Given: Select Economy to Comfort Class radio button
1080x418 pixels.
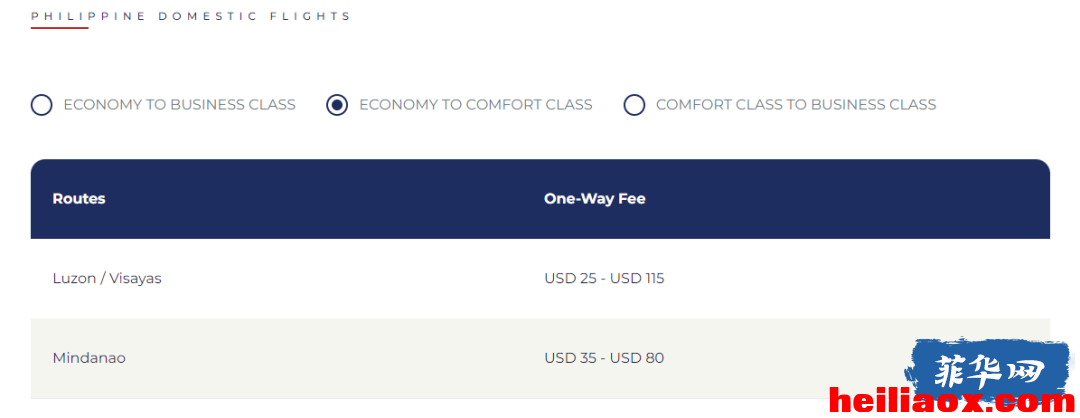Looking at the screenshot, I should (337, 105).
